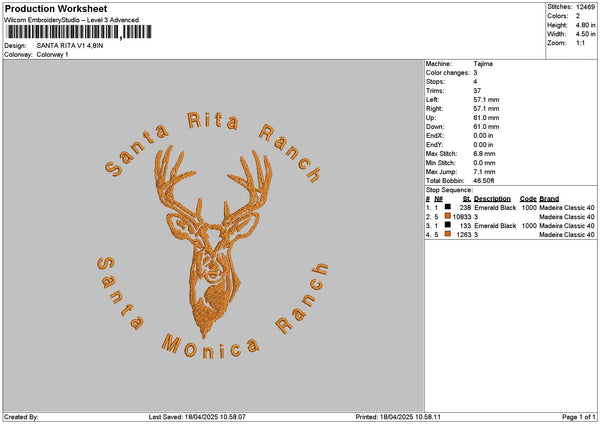Screen dimensions: 600x424
Task: Click the Height value "4.80 in"
Action: 585,25
